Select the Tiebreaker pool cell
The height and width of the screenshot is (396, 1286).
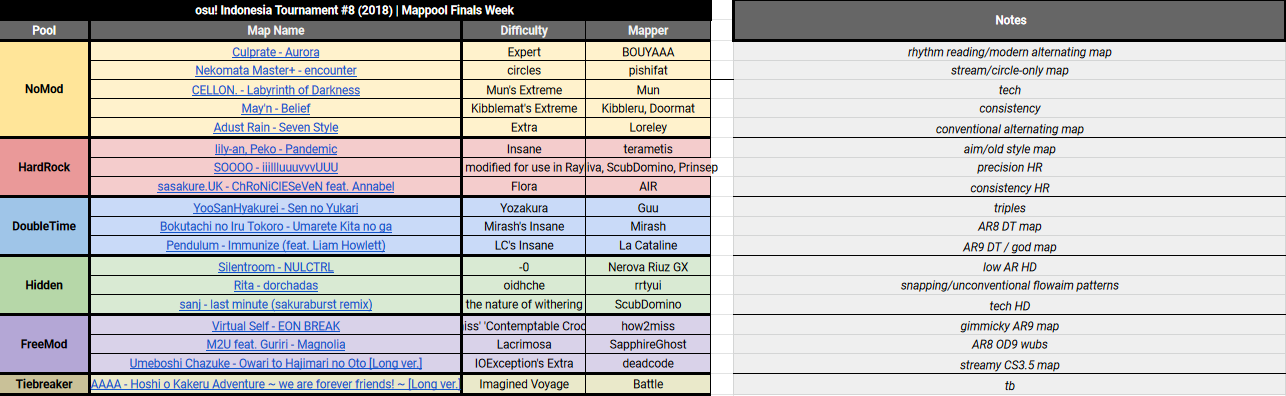click(44, 384)
